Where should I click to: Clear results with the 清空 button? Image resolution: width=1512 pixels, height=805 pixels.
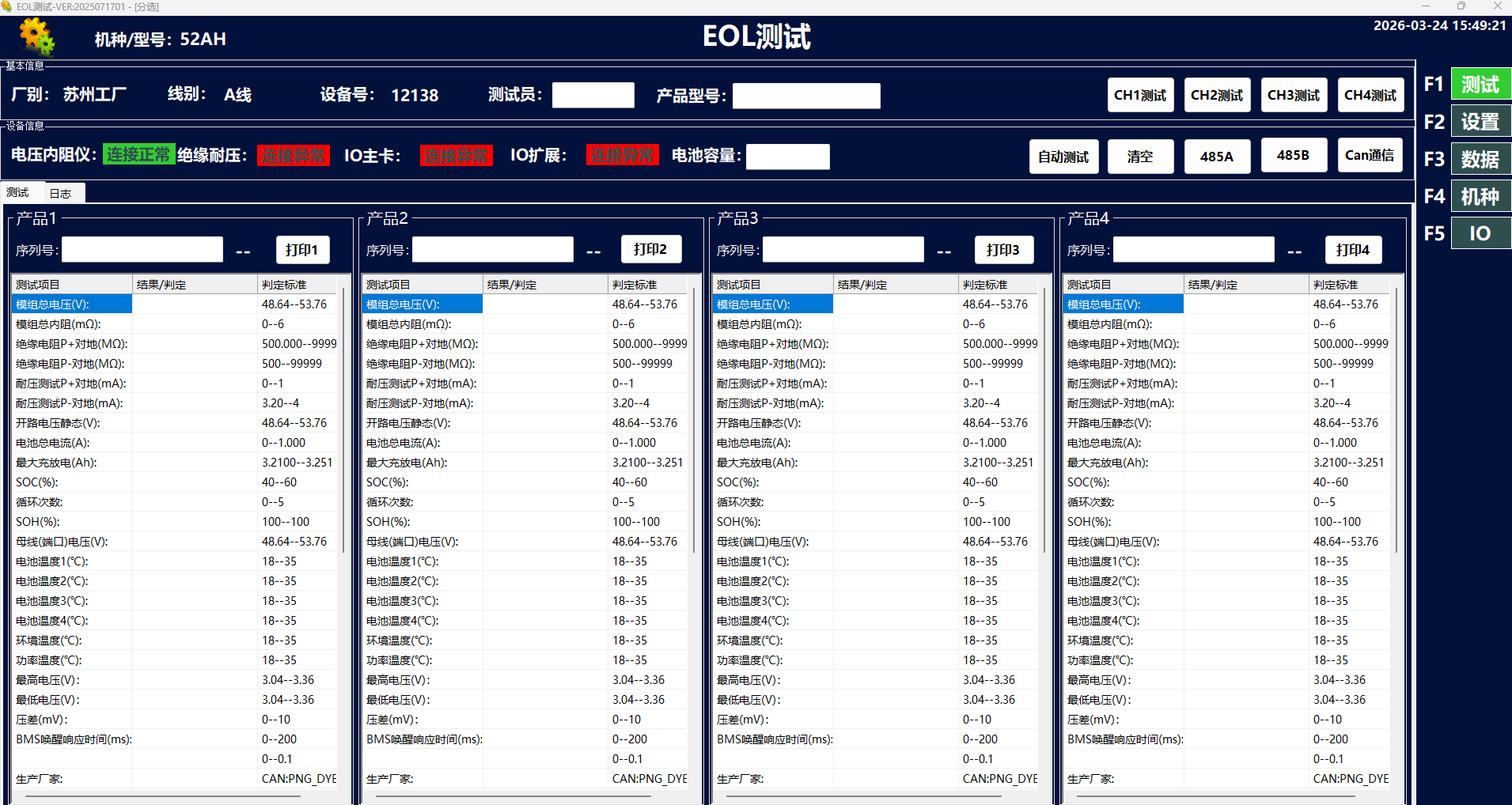coord(1139,157)
